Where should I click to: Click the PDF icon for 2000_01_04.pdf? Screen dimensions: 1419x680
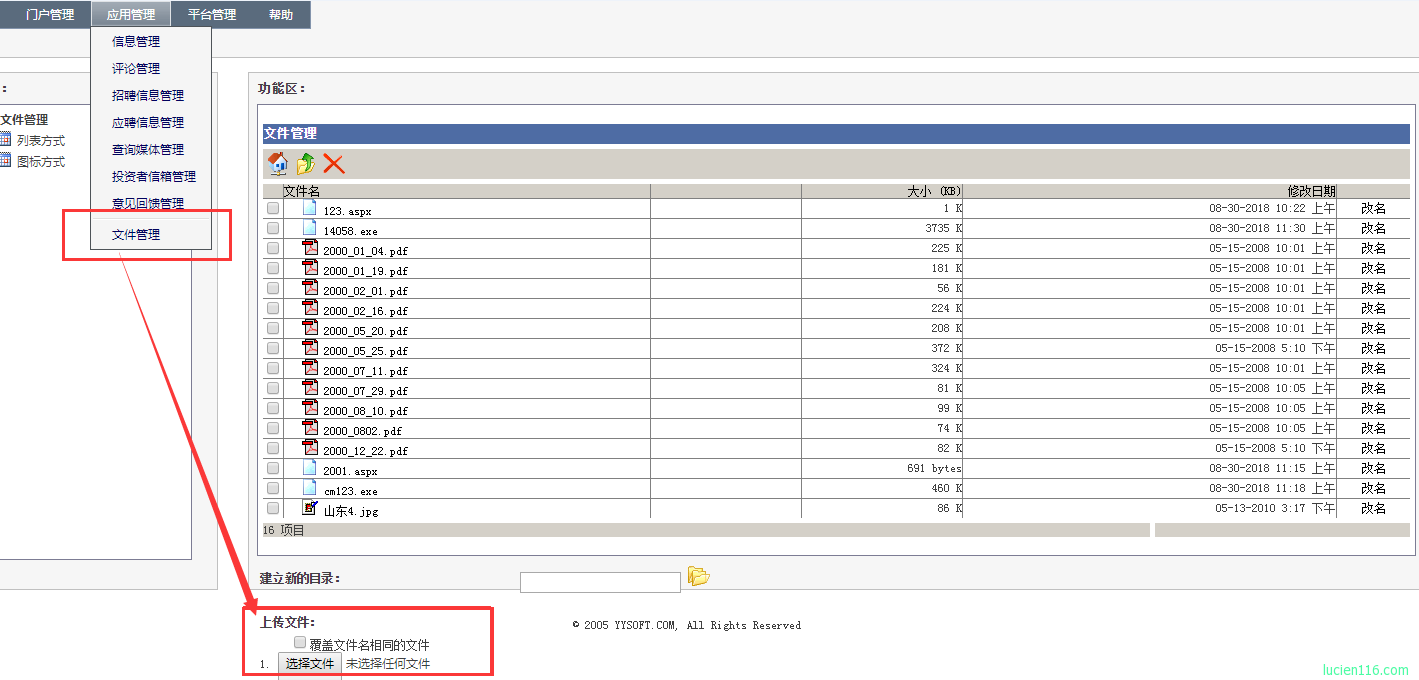point(310,248)
